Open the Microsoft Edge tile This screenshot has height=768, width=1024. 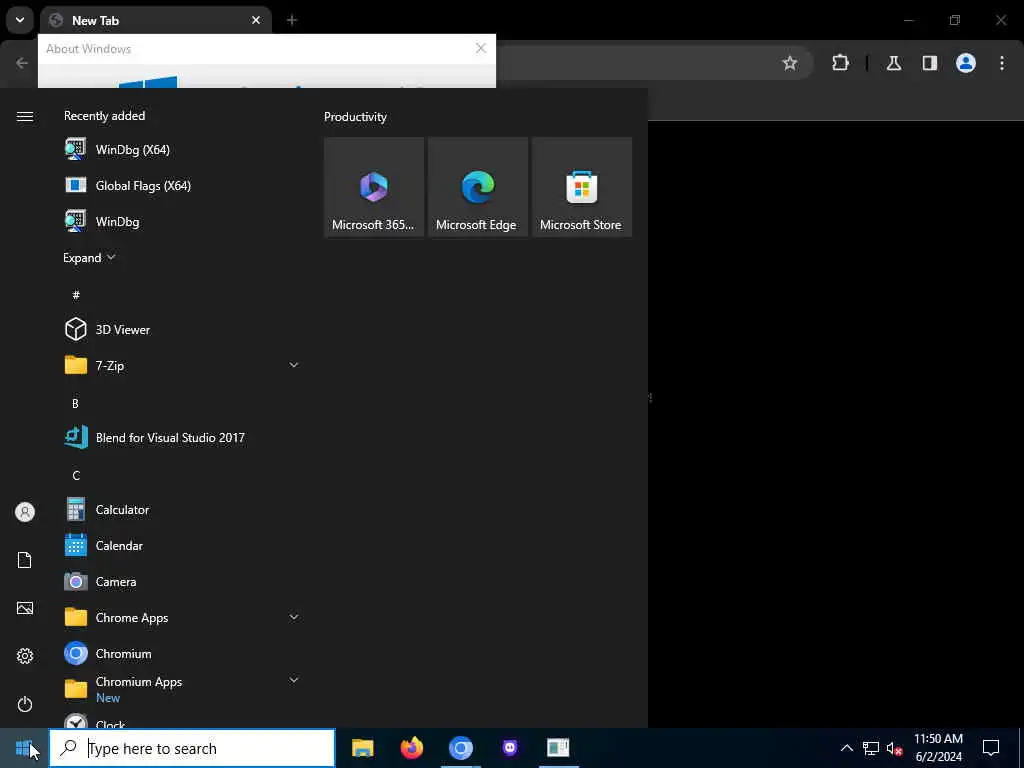click(x=477, y=187)
